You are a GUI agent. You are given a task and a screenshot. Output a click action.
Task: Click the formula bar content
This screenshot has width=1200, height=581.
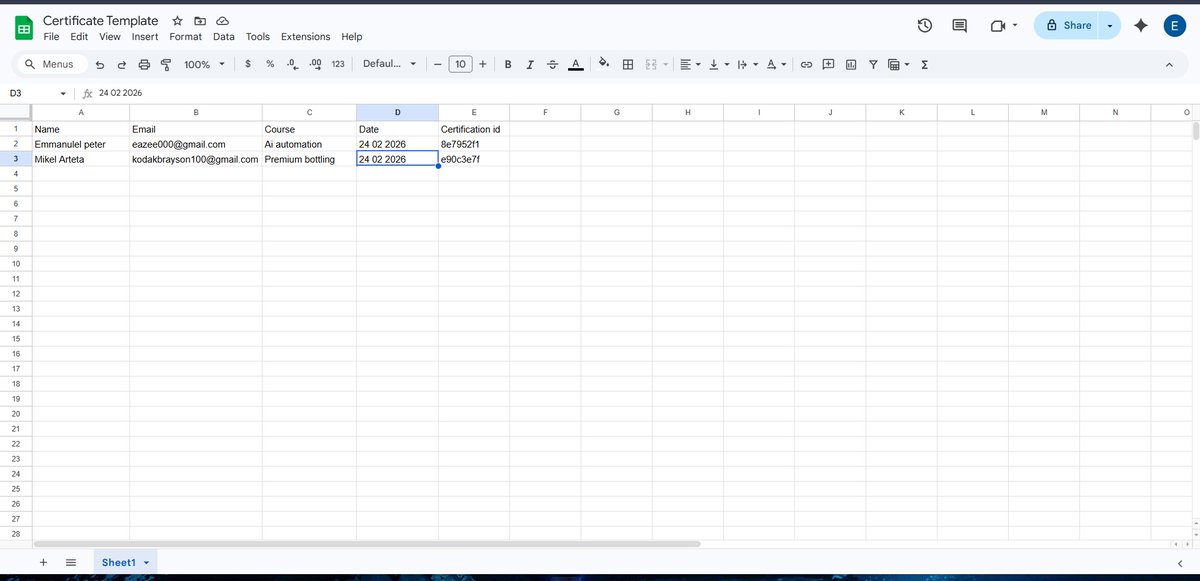[x=121, y=93]
